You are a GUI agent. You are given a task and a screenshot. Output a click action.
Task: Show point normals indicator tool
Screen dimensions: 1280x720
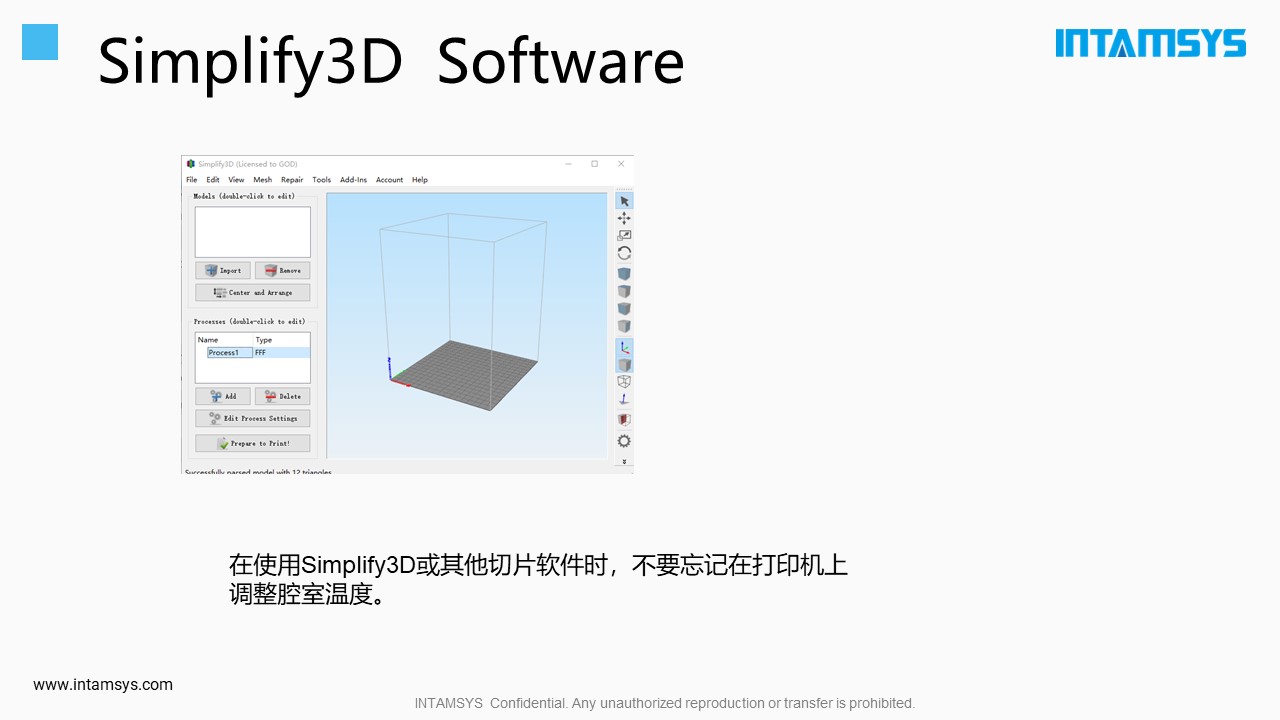click(x=624, y=399)
